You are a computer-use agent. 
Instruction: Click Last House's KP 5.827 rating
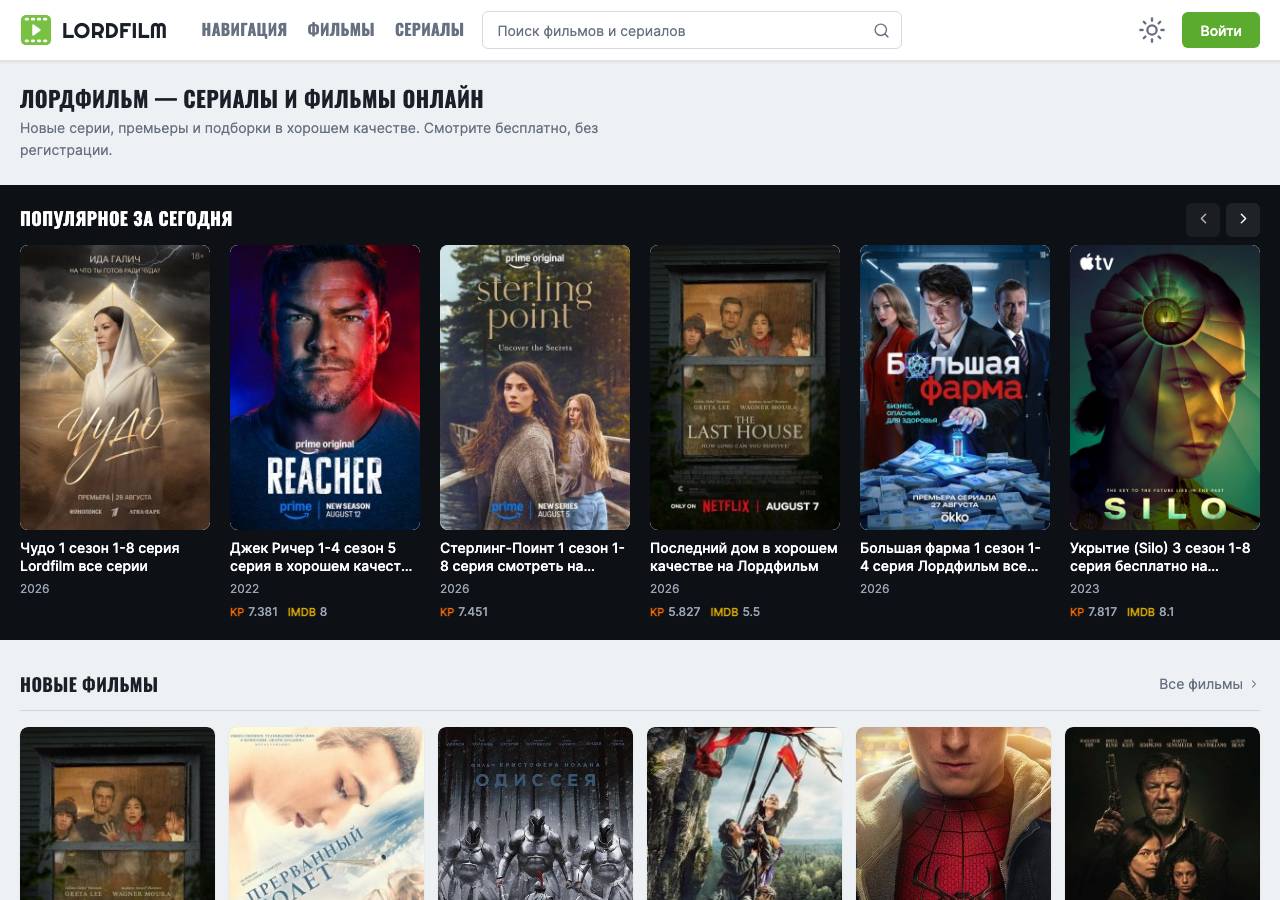(x=675, y=612)
